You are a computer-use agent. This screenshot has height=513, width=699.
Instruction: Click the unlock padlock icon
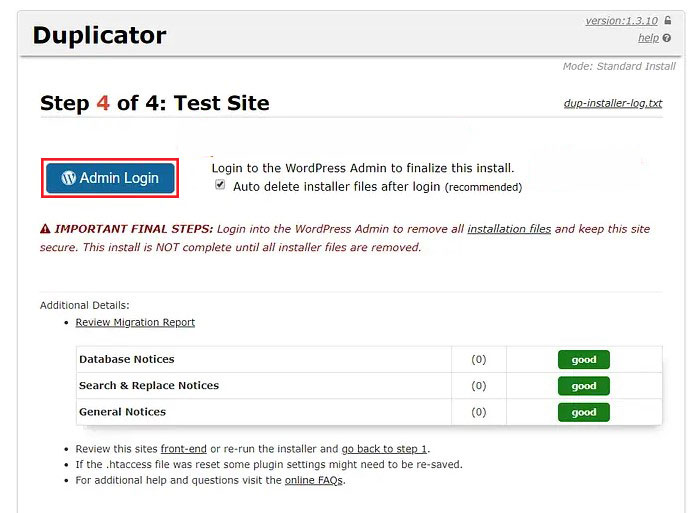coord(667,20)
